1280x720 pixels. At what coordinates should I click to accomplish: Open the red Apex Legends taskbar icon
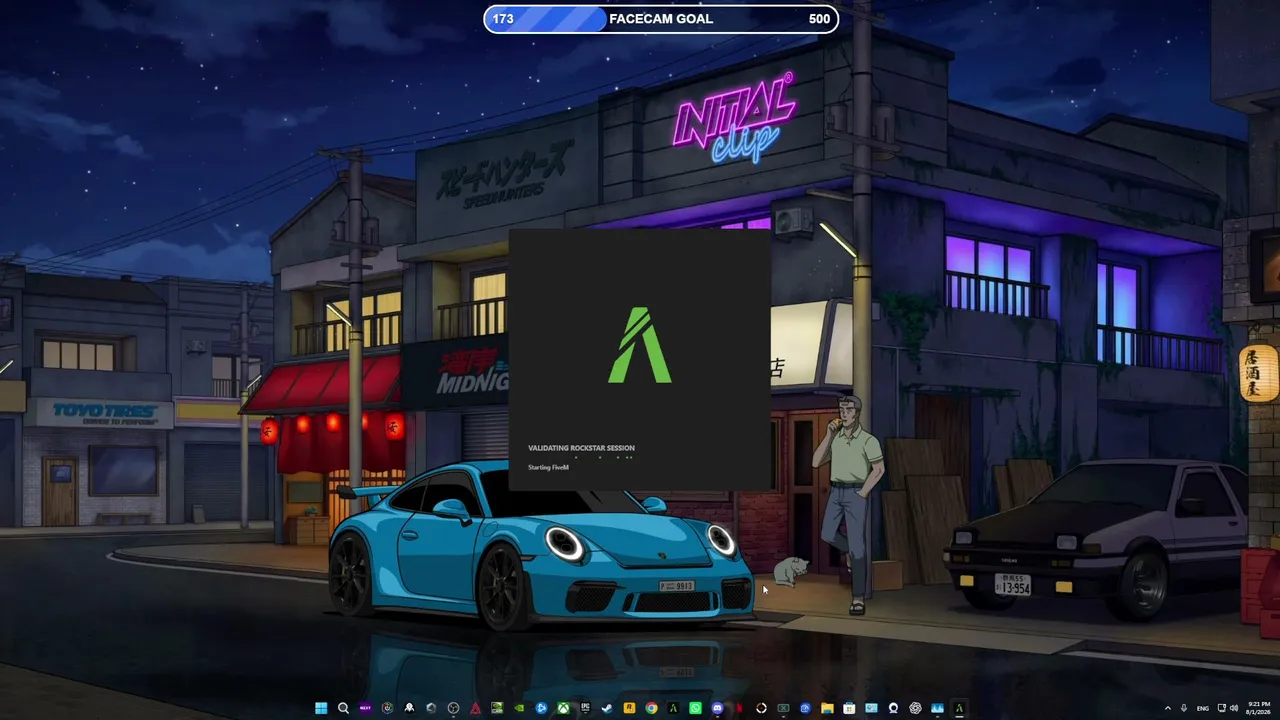pos(475,708)
